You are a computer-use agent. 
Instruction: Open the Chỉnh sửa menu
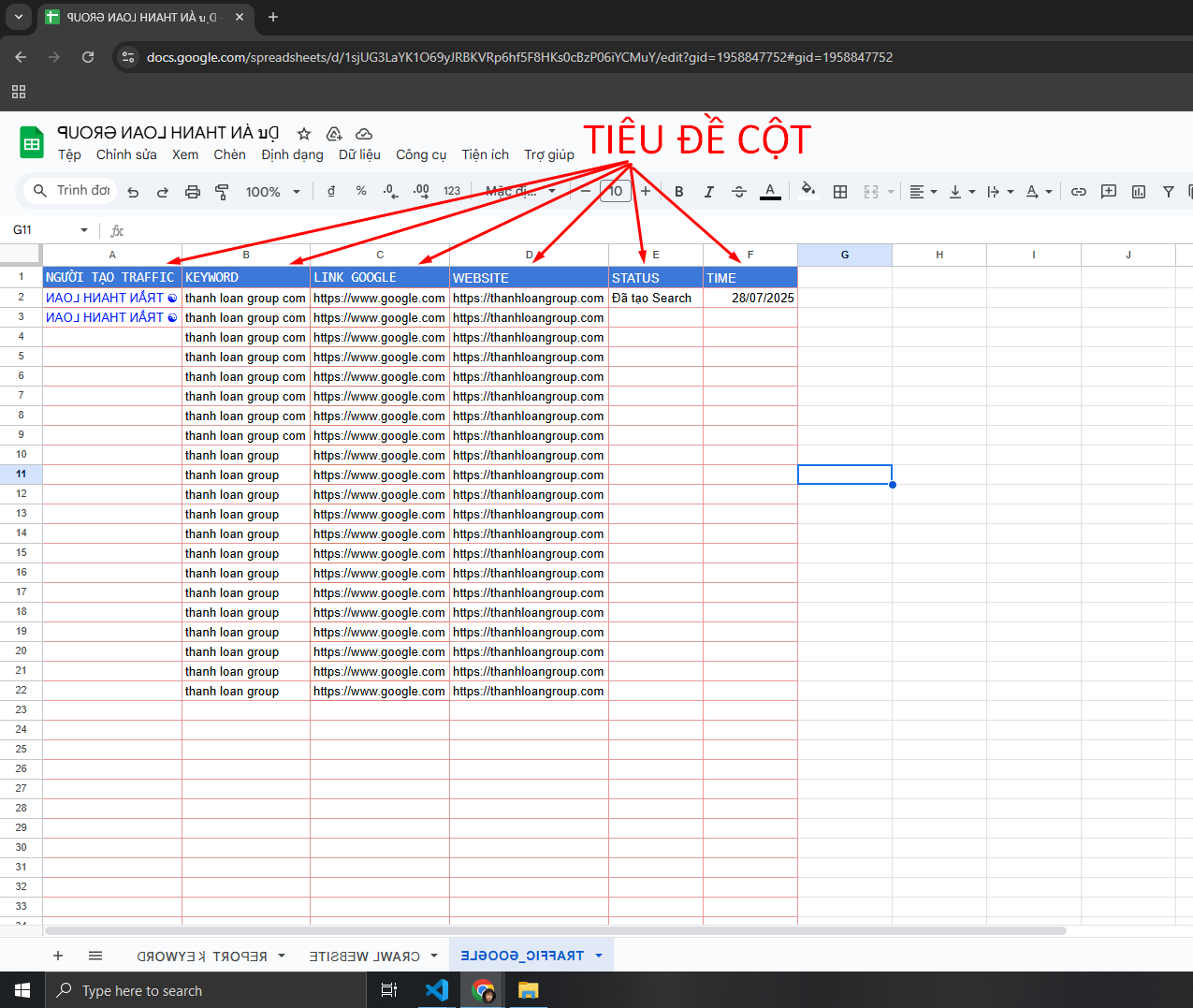click(x=126, y=154)
